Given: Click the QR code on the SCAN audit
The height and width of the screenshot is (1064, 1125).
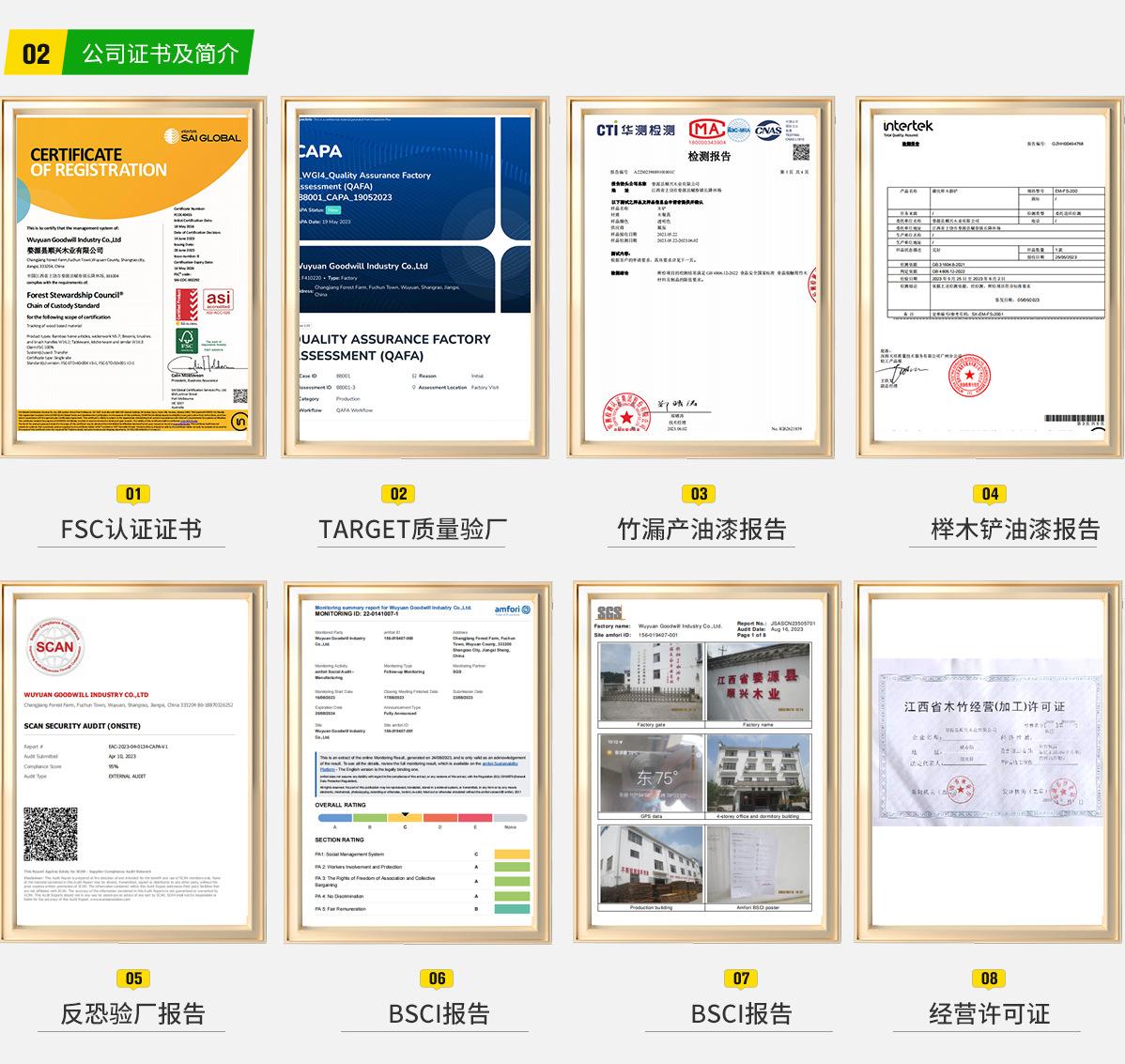Looking at the screenshot, I should [51, 834].
